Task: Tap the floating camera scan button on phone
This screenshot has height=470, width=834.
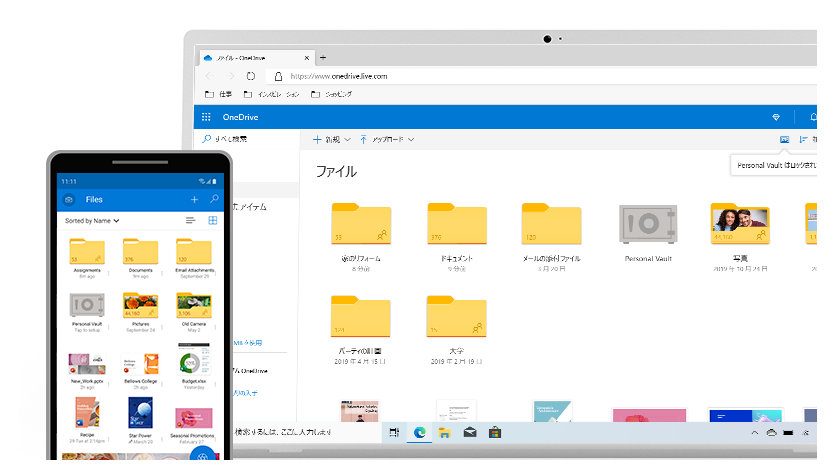Action: point(203,455)
